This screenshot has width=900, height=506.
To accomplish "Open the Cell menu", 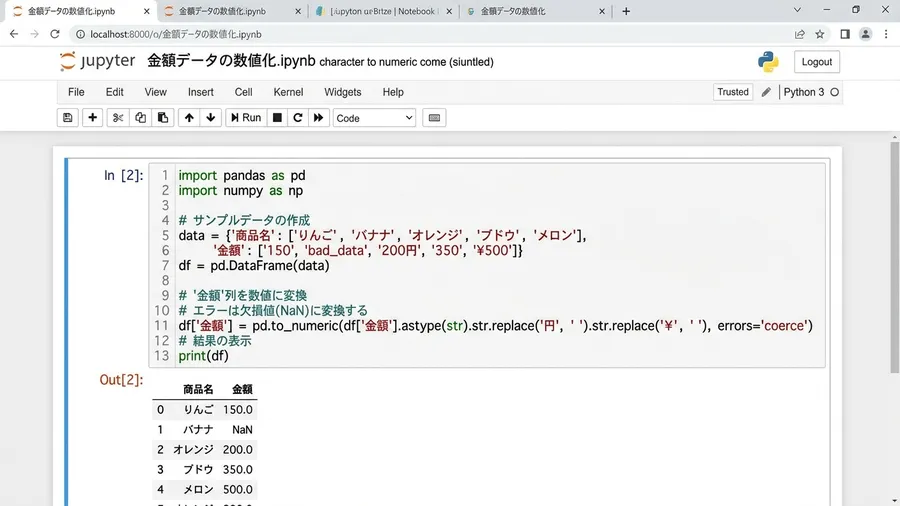I will pyautogui.click(x=243, y=92).
